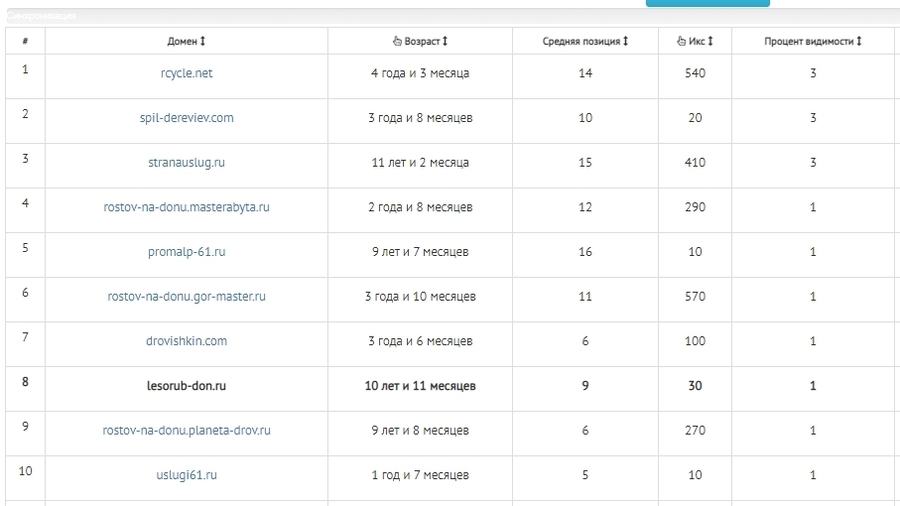The width and height of the screenshot is (900, 506).
Task: Click Икс value 100 for drovishkin.com
Action: pyautogui.click(x=695, y=341)
